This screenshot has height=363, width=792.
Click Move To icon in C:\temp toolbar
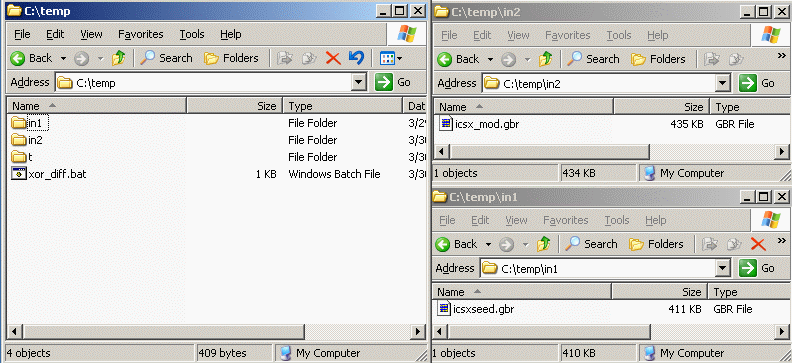coord(285,59)
